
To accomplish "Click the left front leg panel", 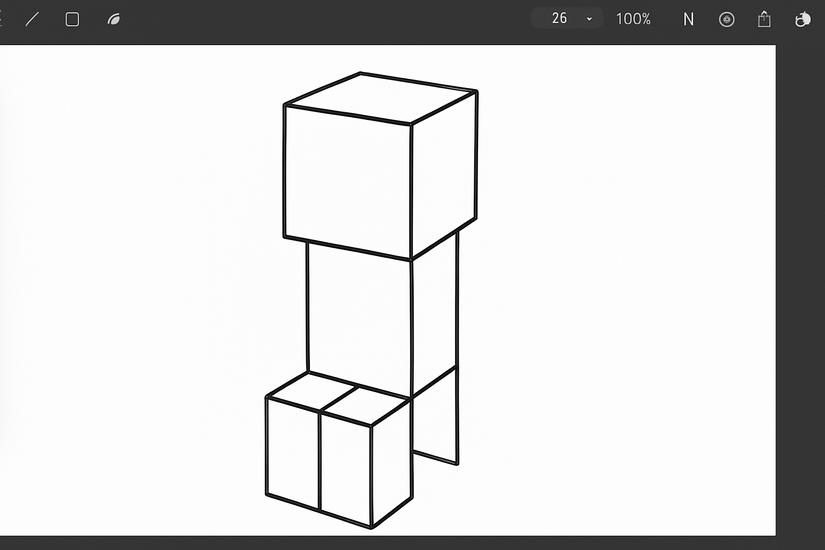I will coord(293,453).
